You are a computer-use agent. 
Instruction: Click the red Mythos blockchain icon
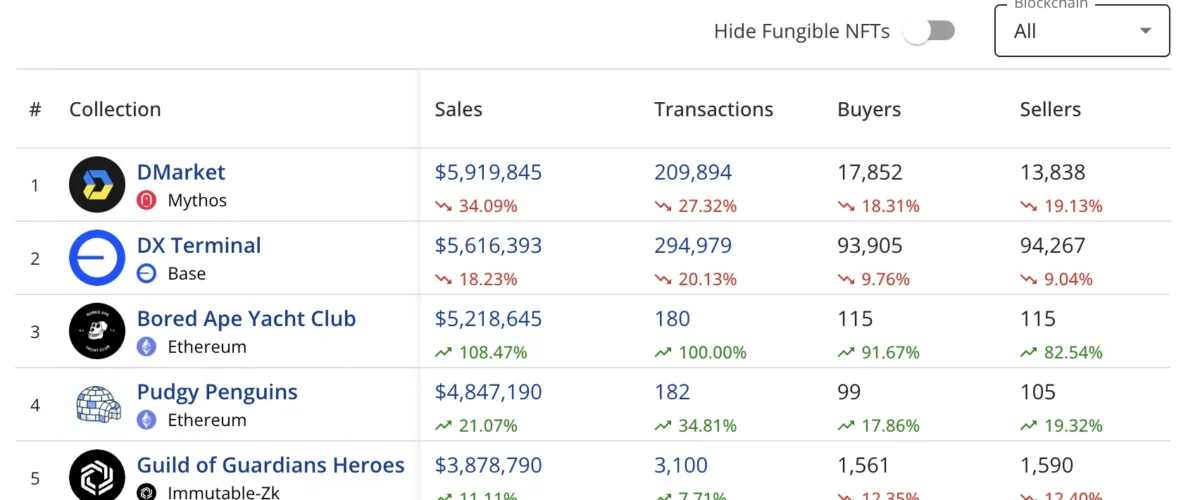(x=147, y=201)
